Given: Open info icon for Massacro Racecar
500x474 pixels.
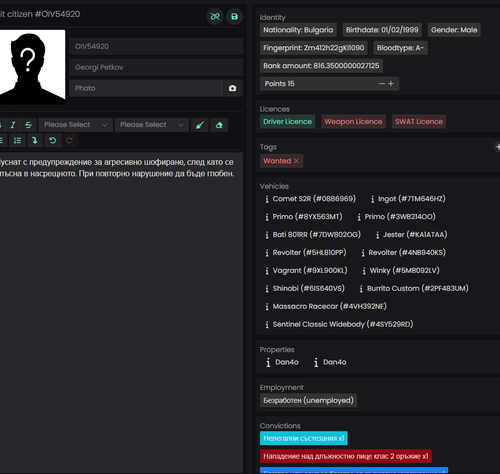Looking at the screenshot, I should (x=267, y=307).
